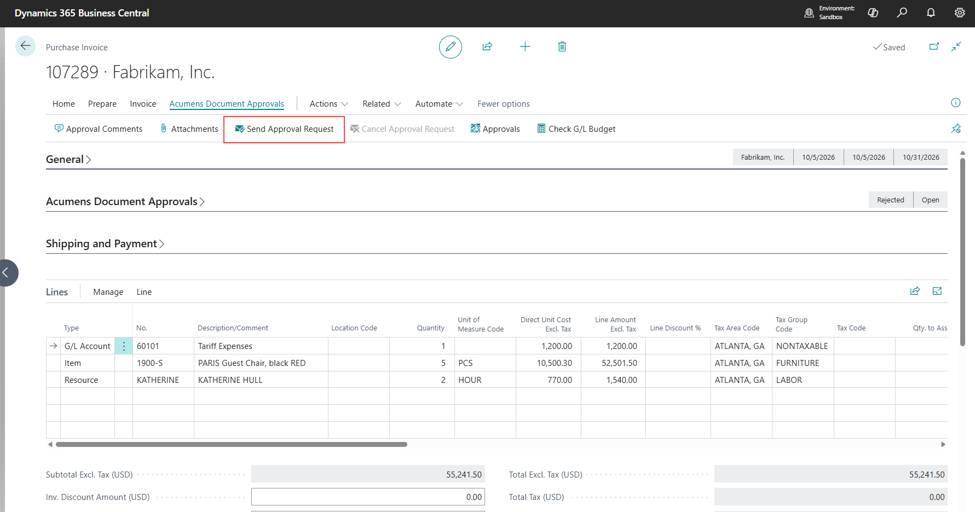This screenshot has height=512, width=975.
Task: Open notifications bell icon
Action: point(931,12)
